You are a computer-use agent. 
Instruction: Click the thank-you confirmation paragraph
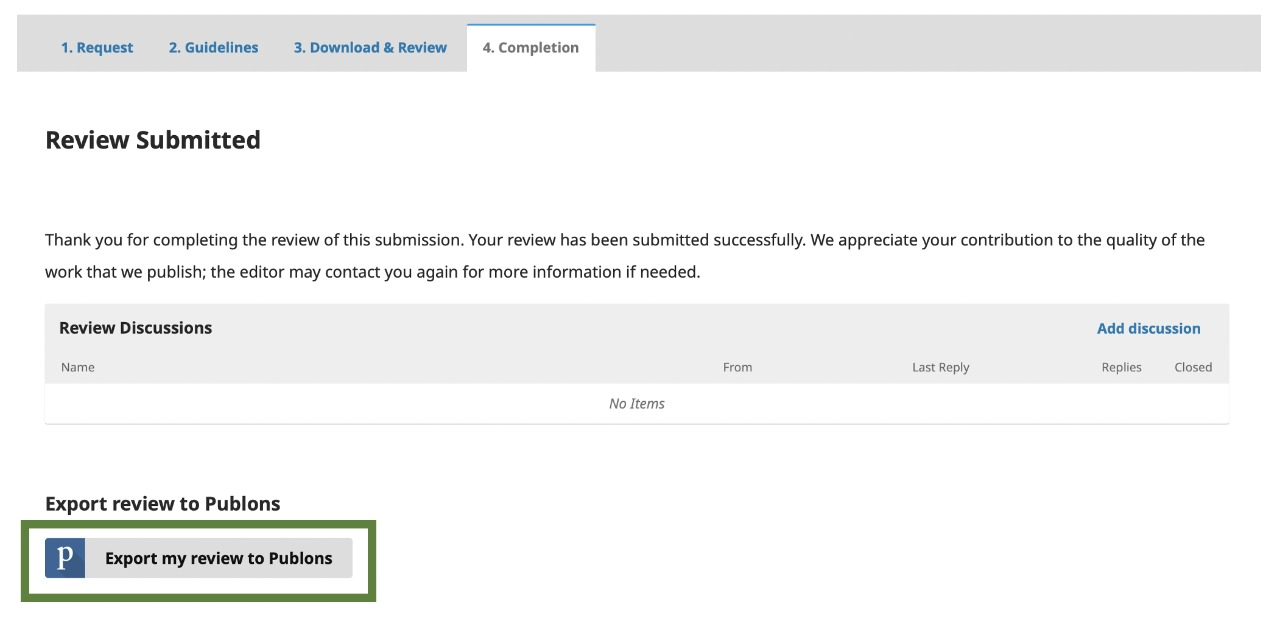[x=625, y=256]
